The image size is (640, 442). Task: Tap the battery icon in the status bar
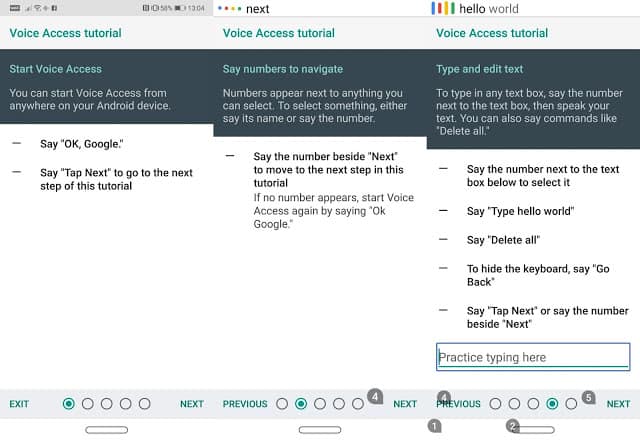180,8
